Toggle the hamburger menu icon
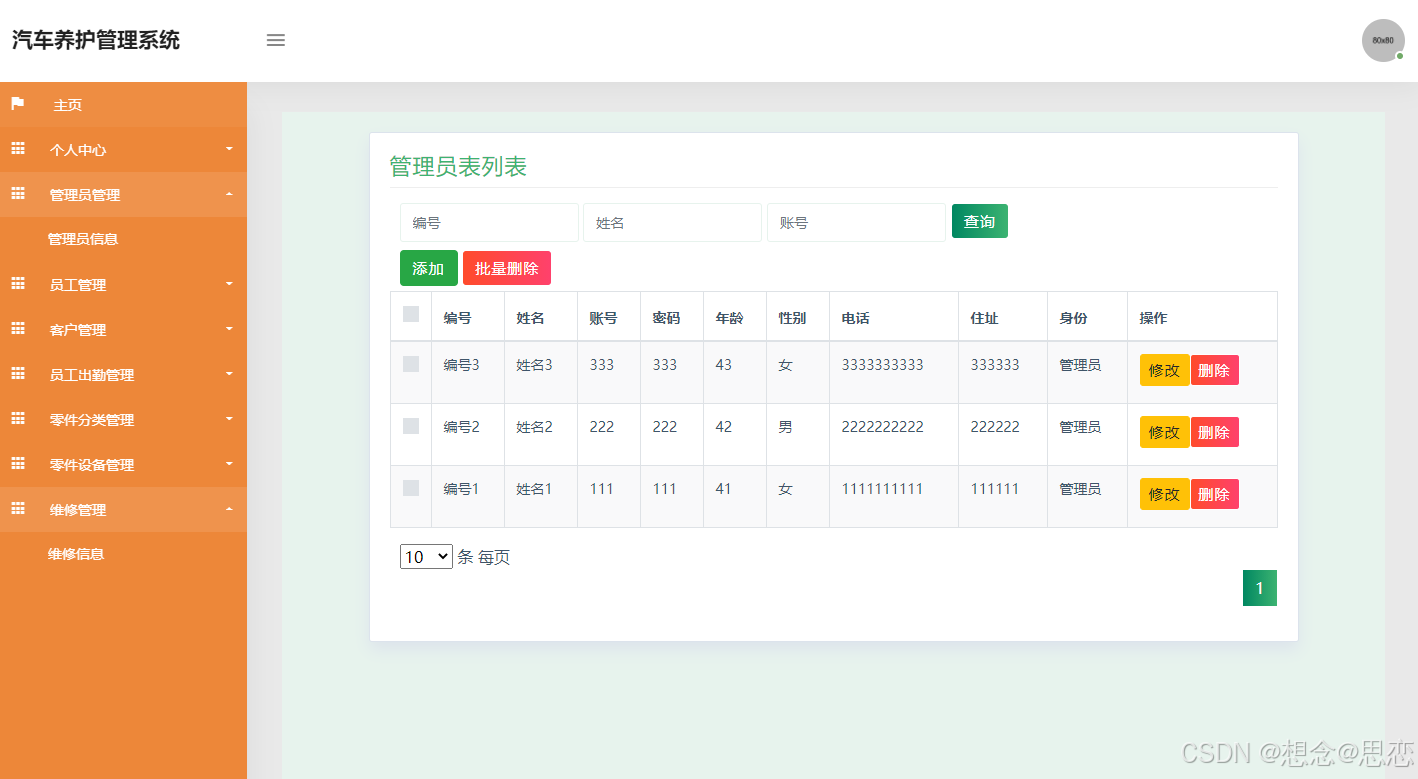This screenshot has width=1418, height=779. [x=276, y=40]
